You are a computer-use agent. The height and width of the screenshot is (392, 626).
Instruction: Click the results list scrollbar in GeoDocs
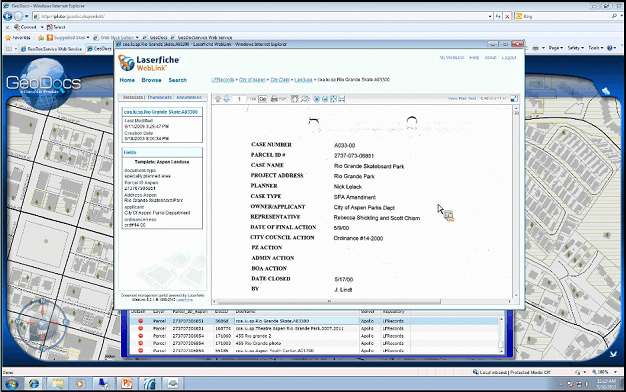coord(501,334)
